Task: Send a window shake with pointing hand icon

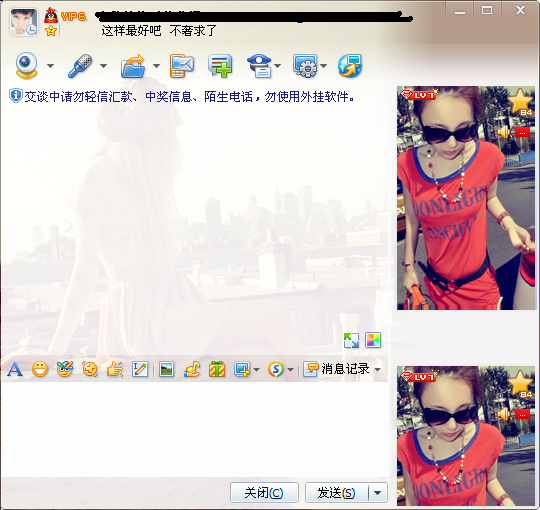Action: pyautogui.click(x=115, y=369)
